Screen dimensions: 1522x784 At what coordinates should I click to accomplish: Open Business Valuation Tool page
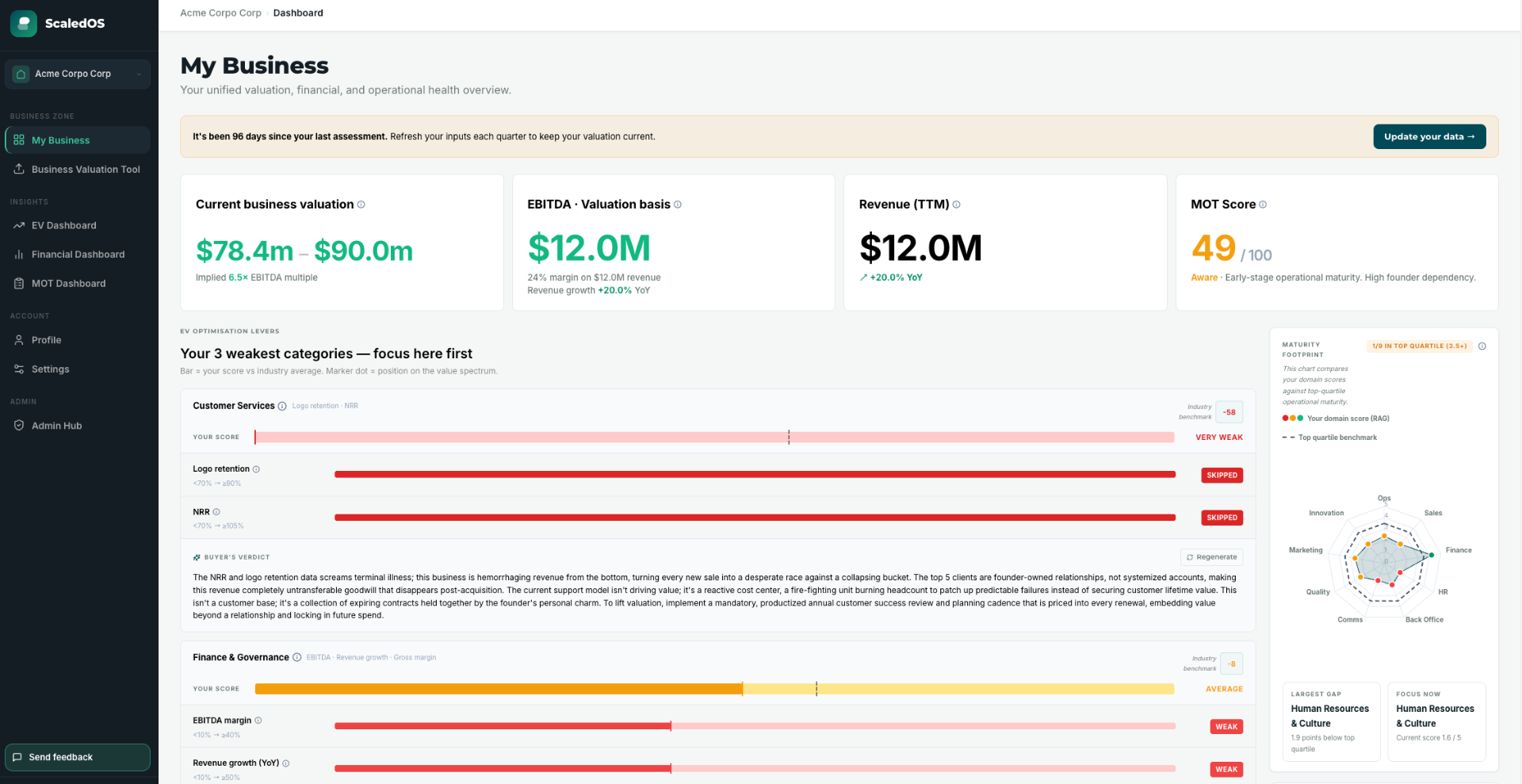(78, 170)
